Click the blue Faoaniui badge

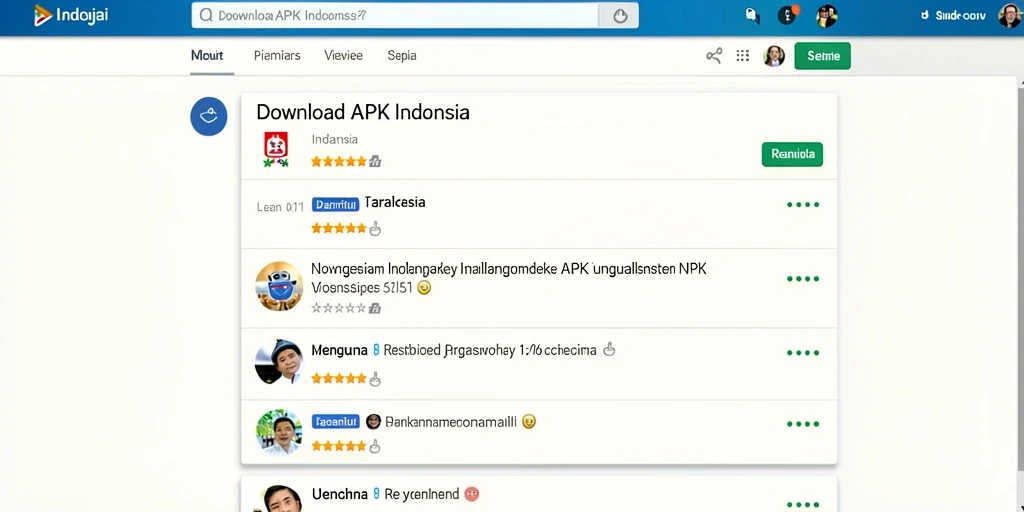pyautogui.click(x=336, y=422)
